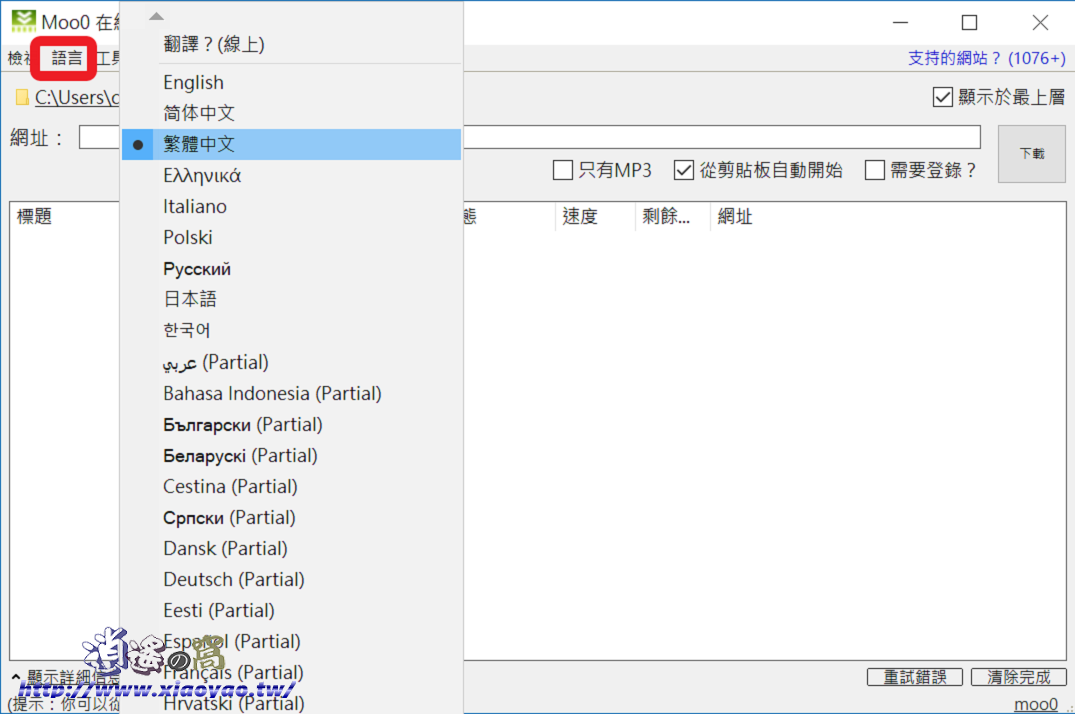Open 支持的網站？(1076+) link
This screenshot has height=714, width=1075.
pos(987,58)
